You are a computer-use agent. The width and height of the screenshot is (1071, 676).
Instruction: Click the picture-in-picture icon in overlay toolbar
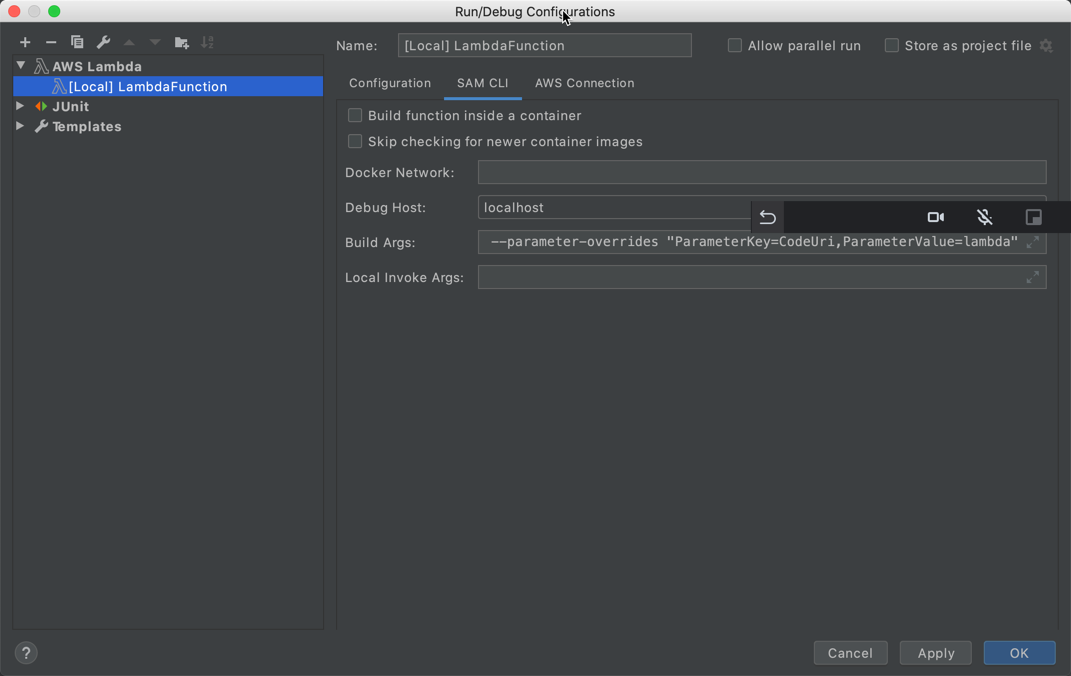(1033, 217)
